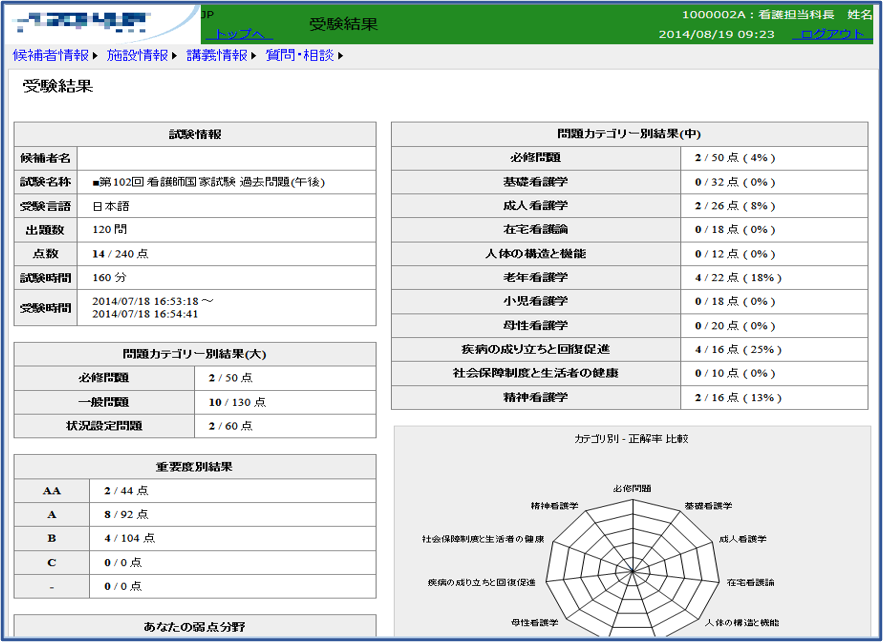Click the 在宅看護論 label on the radar chart
This screenshot has width=883, height=642.
click(x=750, y=582)
